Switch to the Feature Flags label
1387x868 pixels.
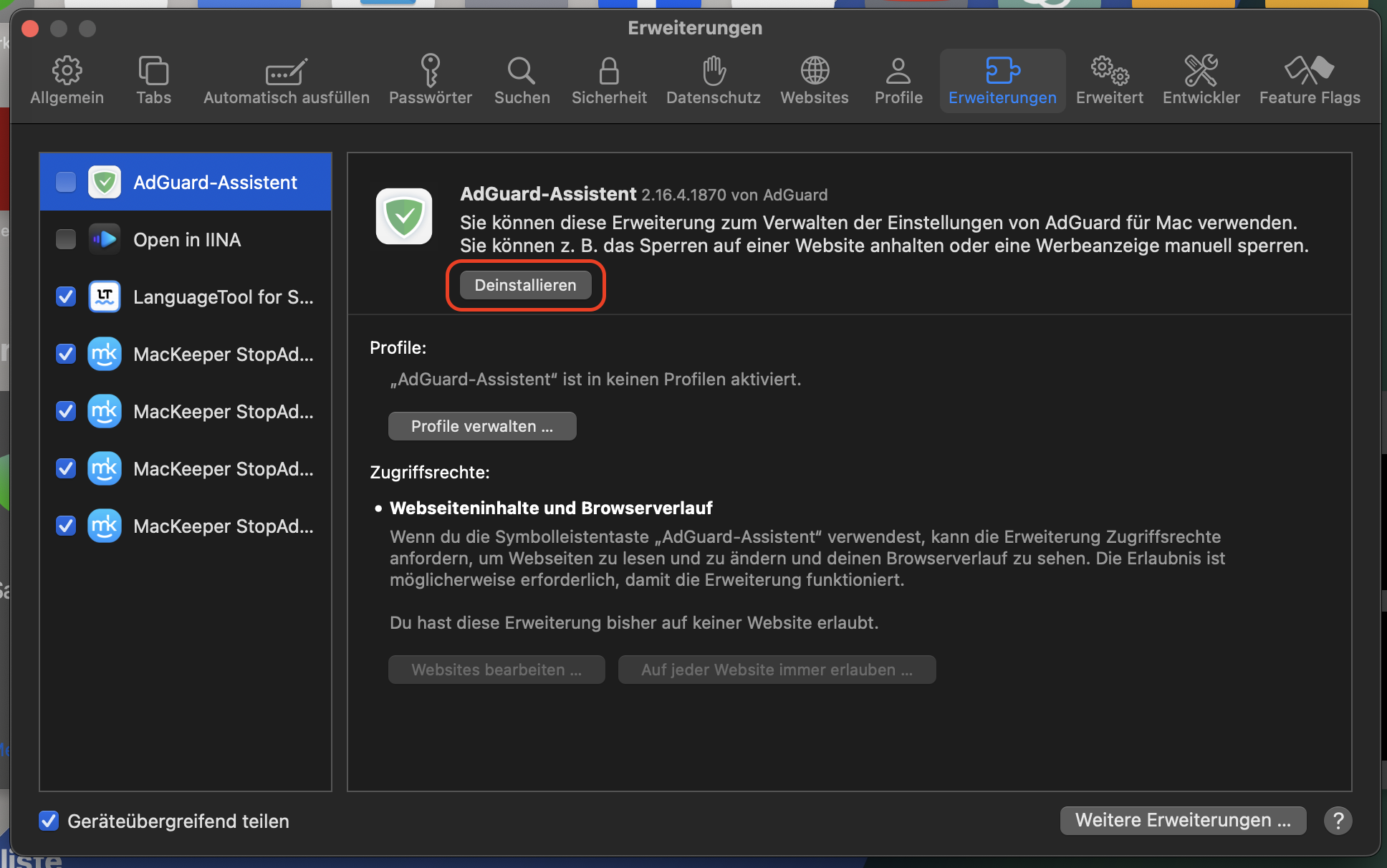(1310, 97)
